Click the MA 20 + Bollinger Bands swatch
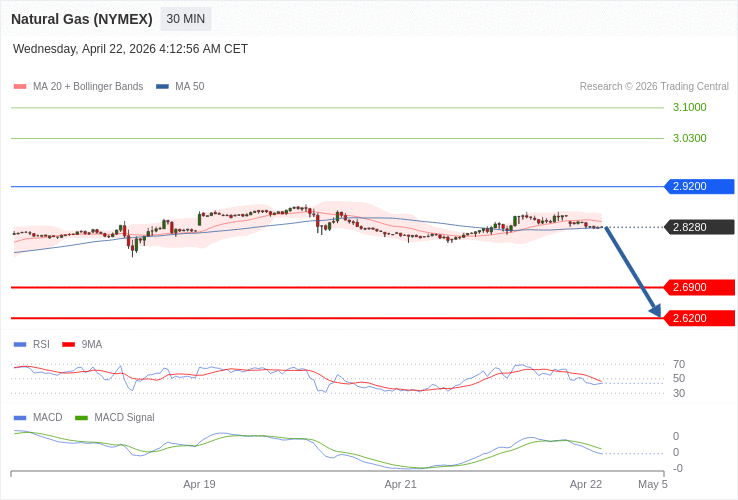Screen dimensions: 738x500 click(x=20, y=87)
